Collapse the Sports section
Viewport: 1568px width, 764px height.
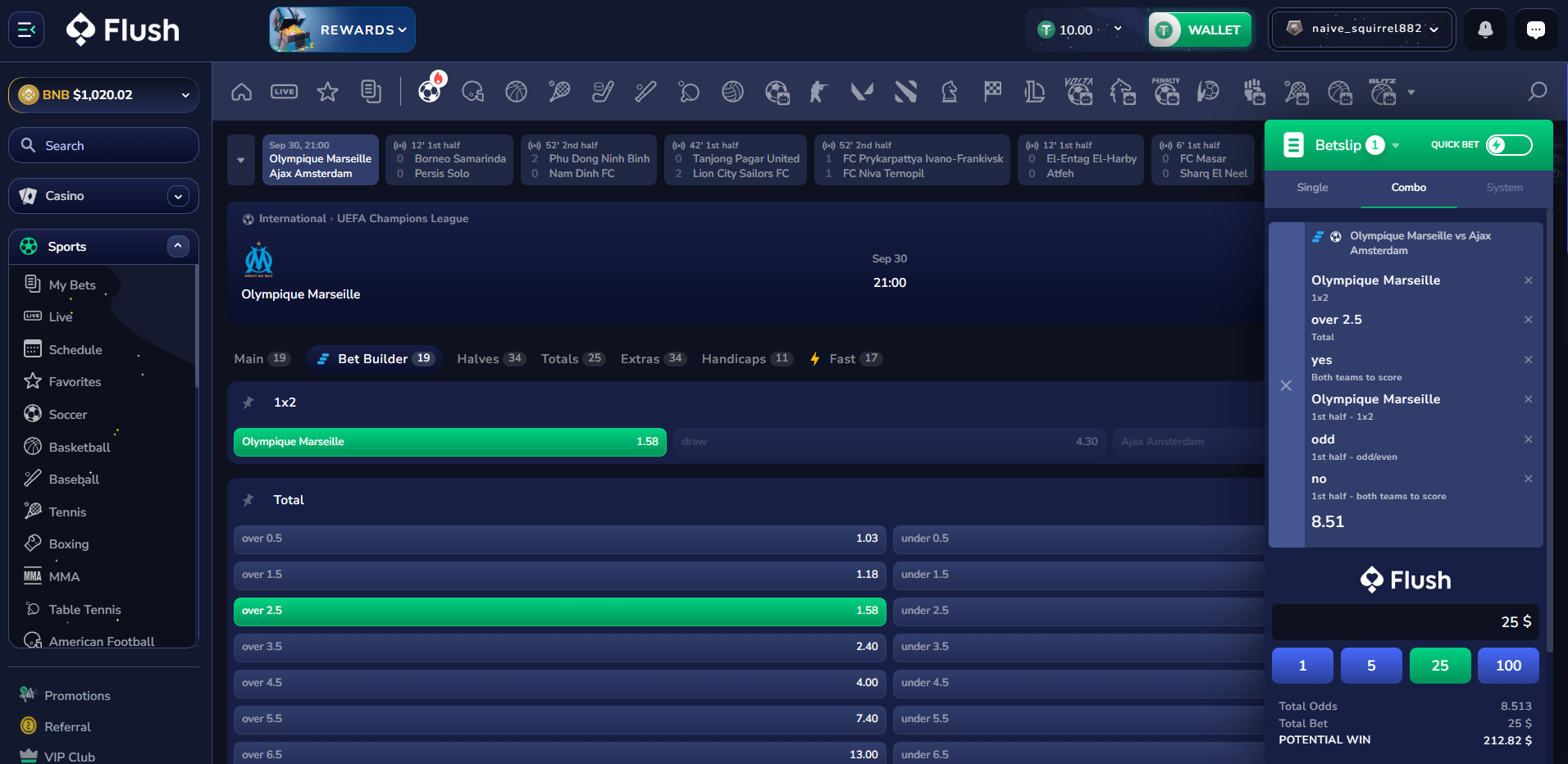178,247
